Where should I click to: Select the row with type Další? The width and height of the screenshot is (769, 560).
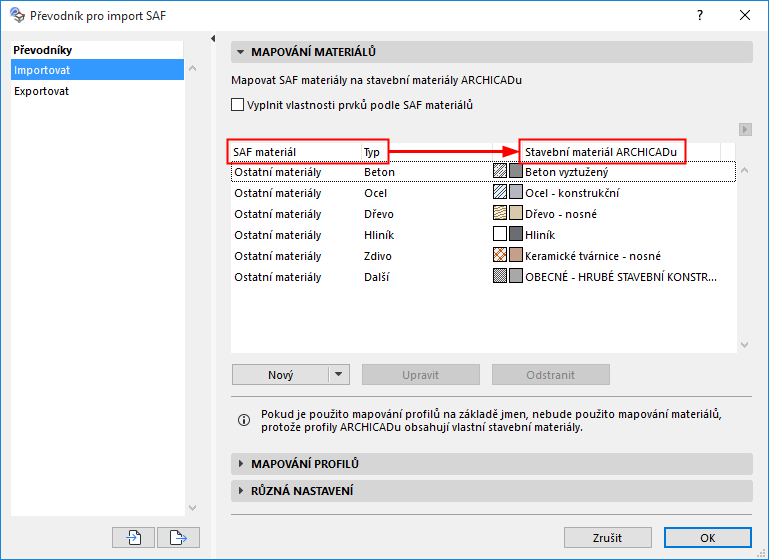click(483, 277)
